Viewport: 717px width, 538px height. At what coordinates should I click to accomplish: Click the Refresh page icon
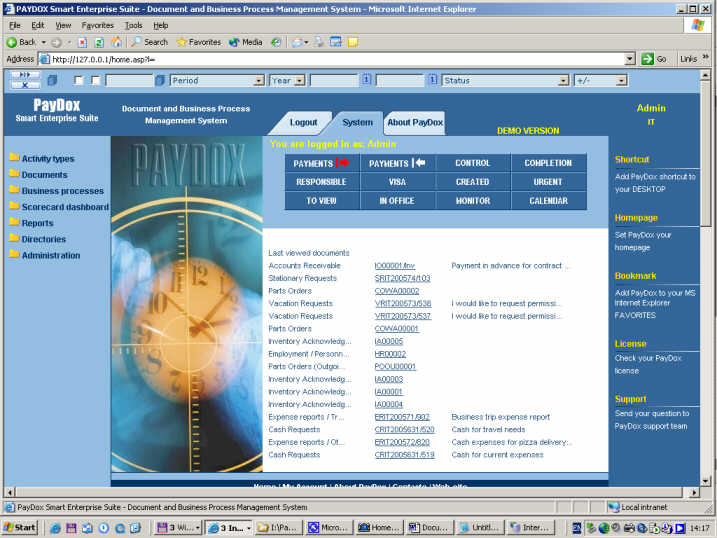[99, 43]
